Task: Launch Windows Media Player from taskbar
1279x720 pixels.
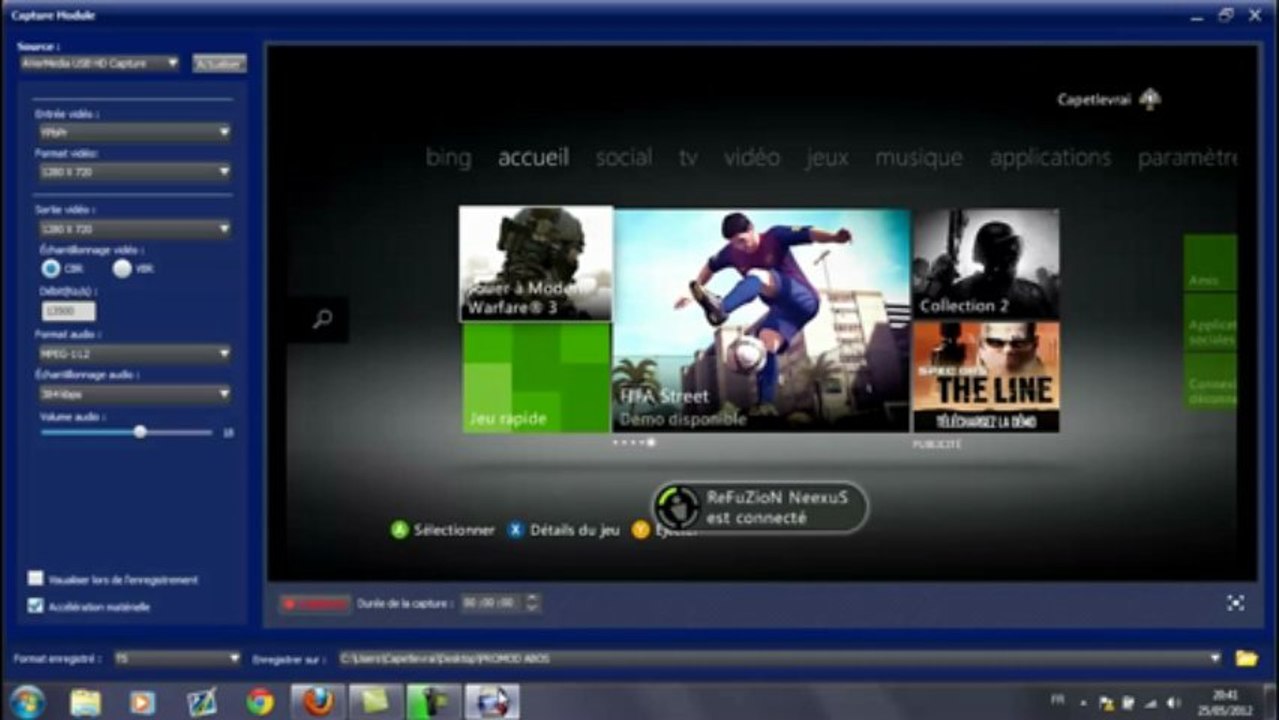Action: tap(143, 702)
